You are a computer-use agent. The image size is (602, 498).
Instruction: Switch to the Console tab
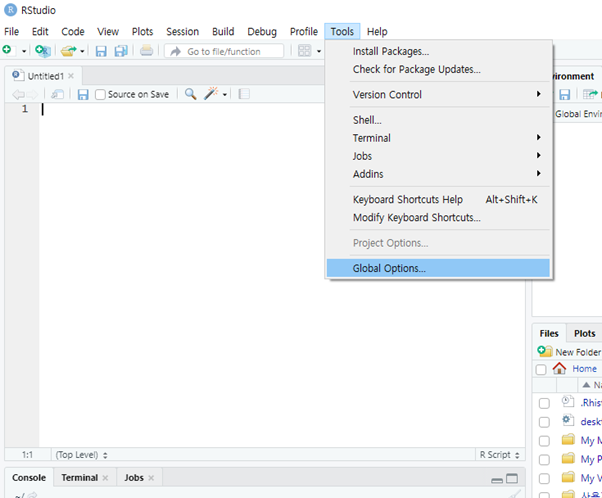coord(29,477)
